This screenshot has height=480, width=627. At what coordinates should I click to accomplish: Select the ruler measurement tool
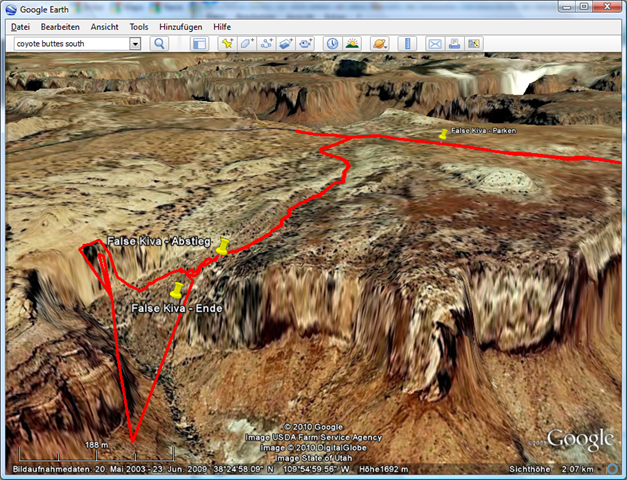(x=407, y=44)
